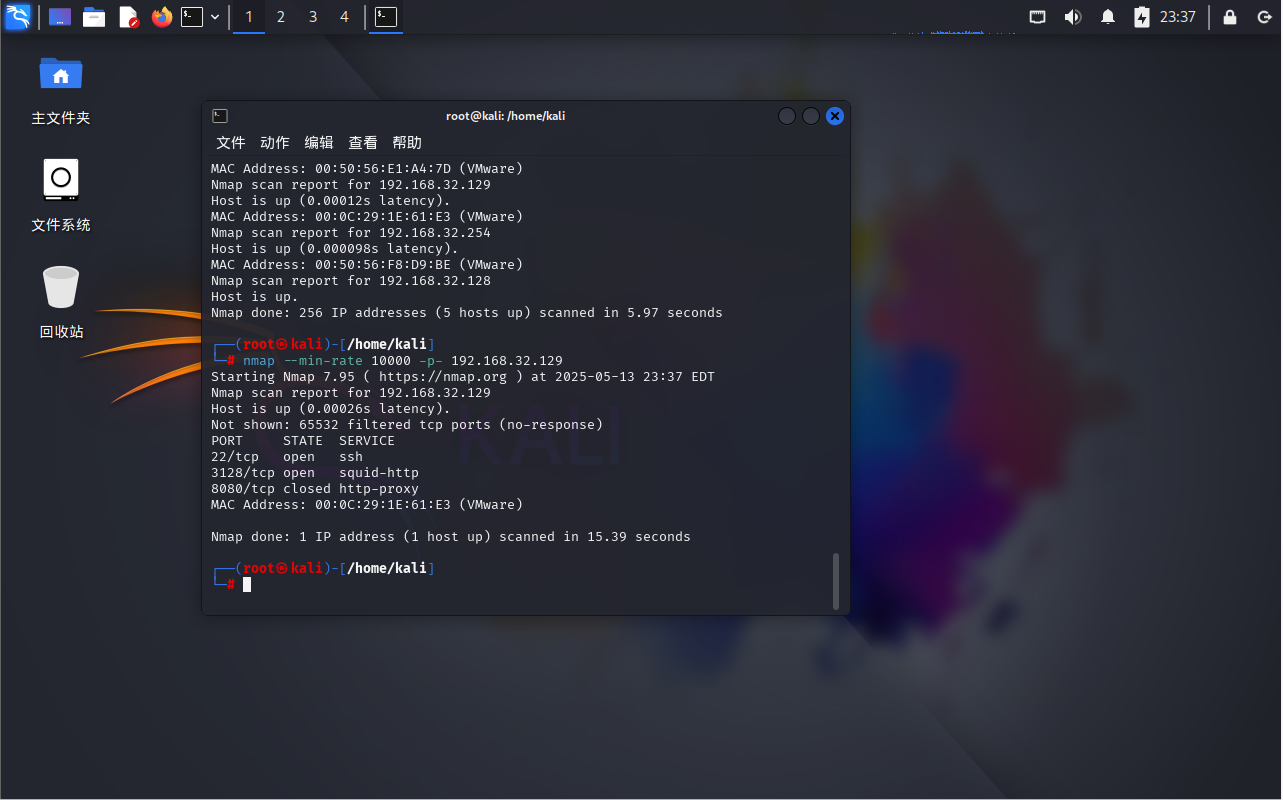The image size is (1283, 800).
Task: Open the notifications bell icon
Action: pos(1108,17)
